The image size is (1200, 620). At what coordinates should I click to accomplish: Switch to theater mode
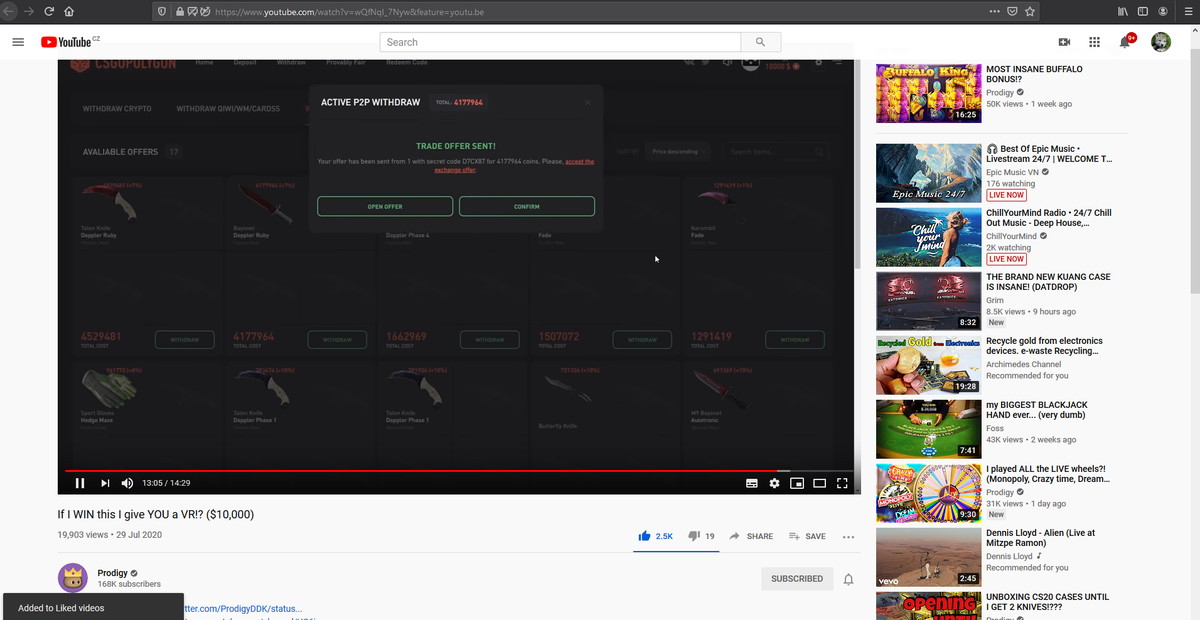(x=819, y=483)
